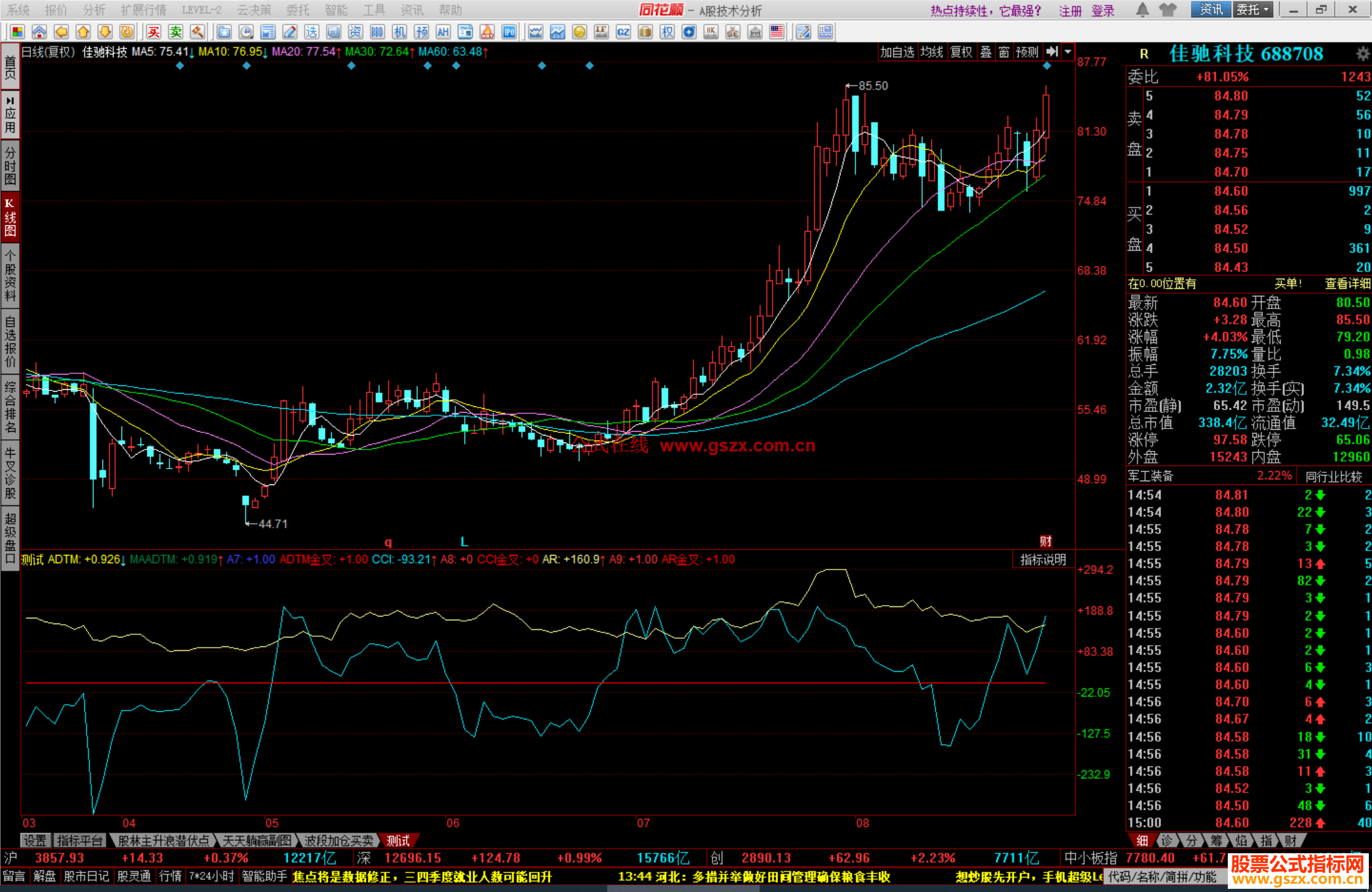Click the red 买 buy icon
Screen dimensions: 1372x892
pyautogui.click(x=153, y=32)
